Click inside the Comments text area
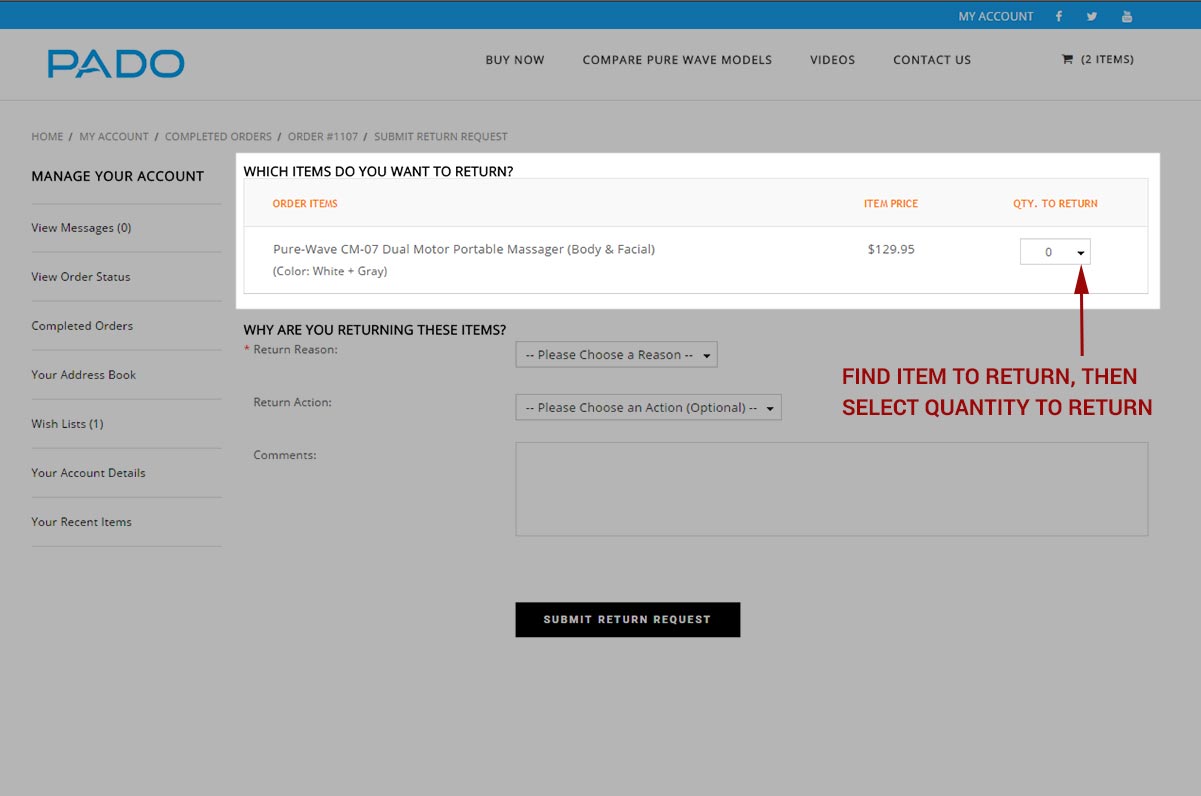Image resolution: width=1201 pixels, height=796 pixels. click(x=831, y=489)
